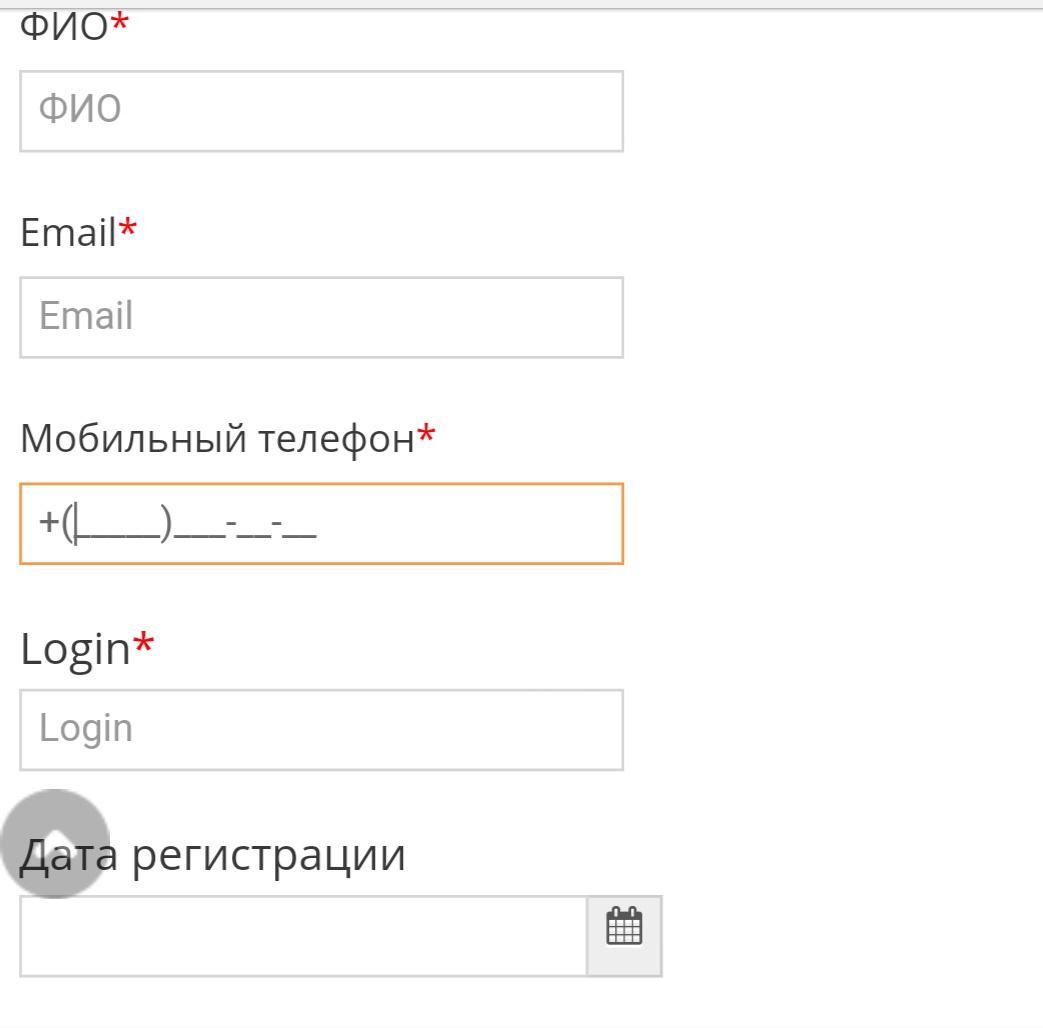Image resolution: width=1043 pixels, height=1028 pixels.
Task: Open the calendar date picker icon
Action: click(x=624, y=936)
